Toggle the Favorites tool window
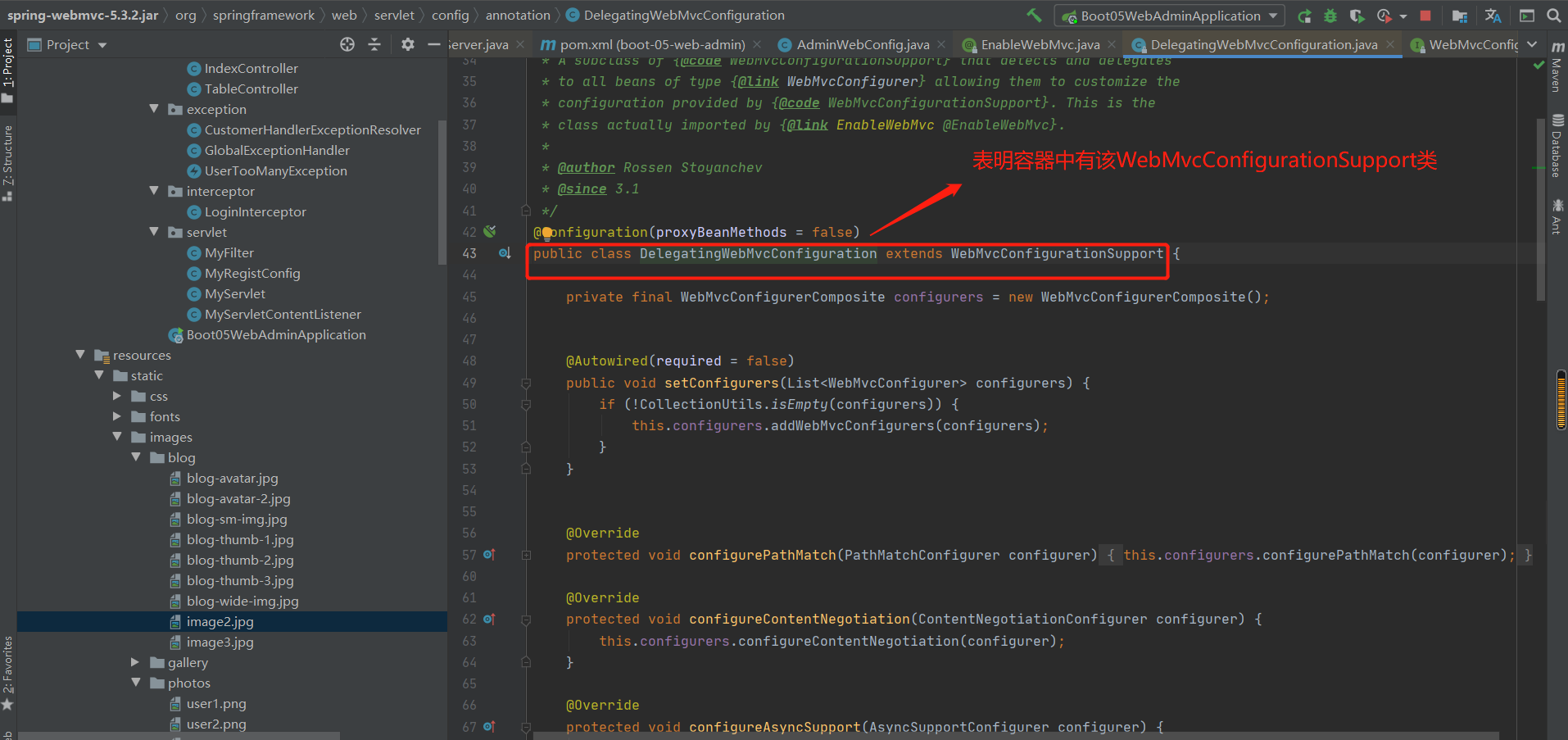This screenshot has height=740, width=1568. click(x=8, y=674)
